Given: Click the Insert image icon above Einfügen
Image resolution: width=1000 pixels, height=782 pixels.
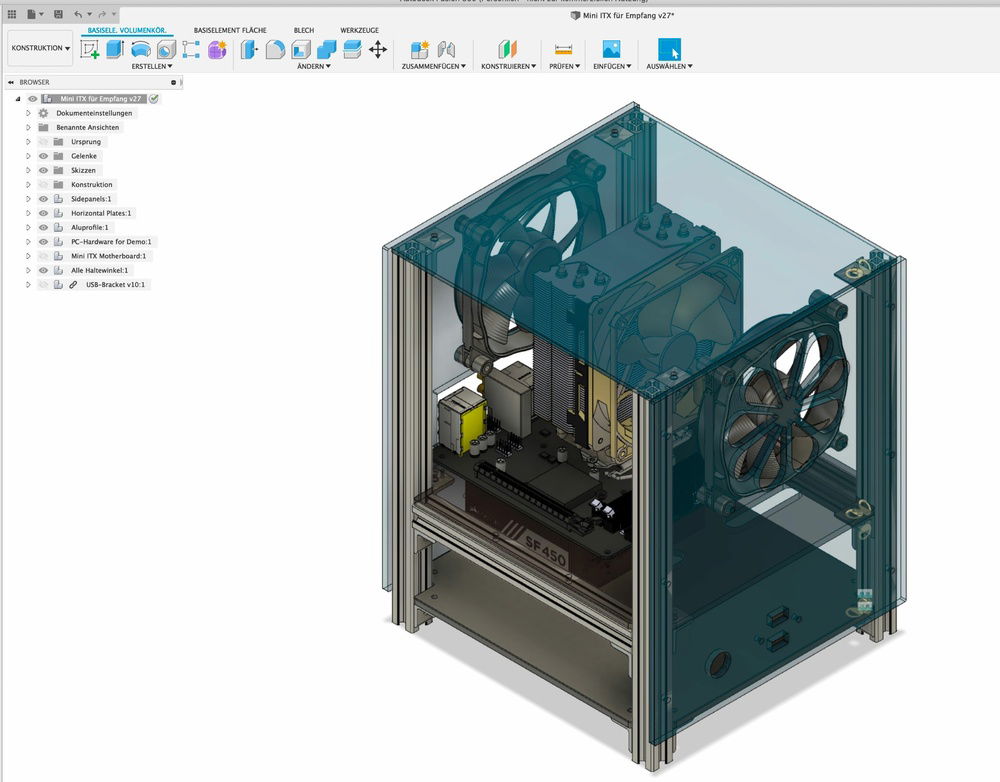Looking at the screenshot, I should pyautogui.click(x=612, y=49).
